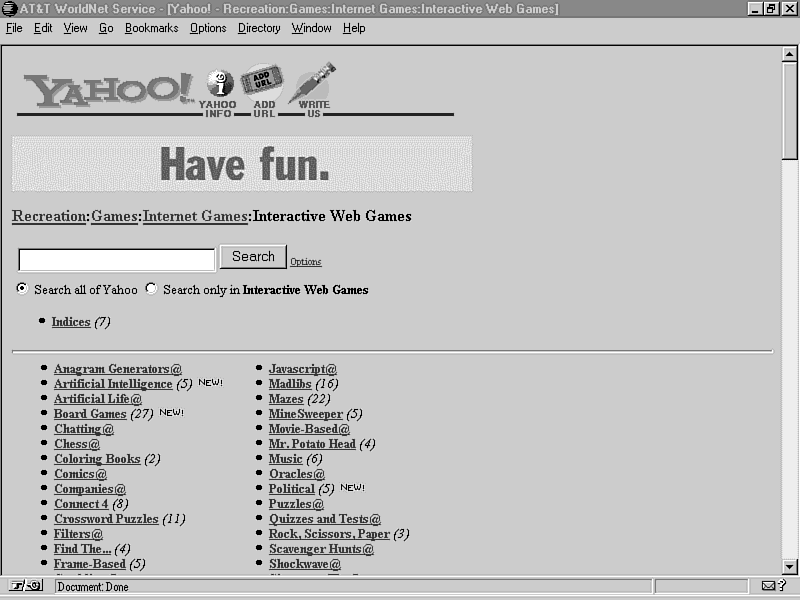Open the Board Games category
The height and width of the screenshot is (600, 800).
(x=90, y=414)
